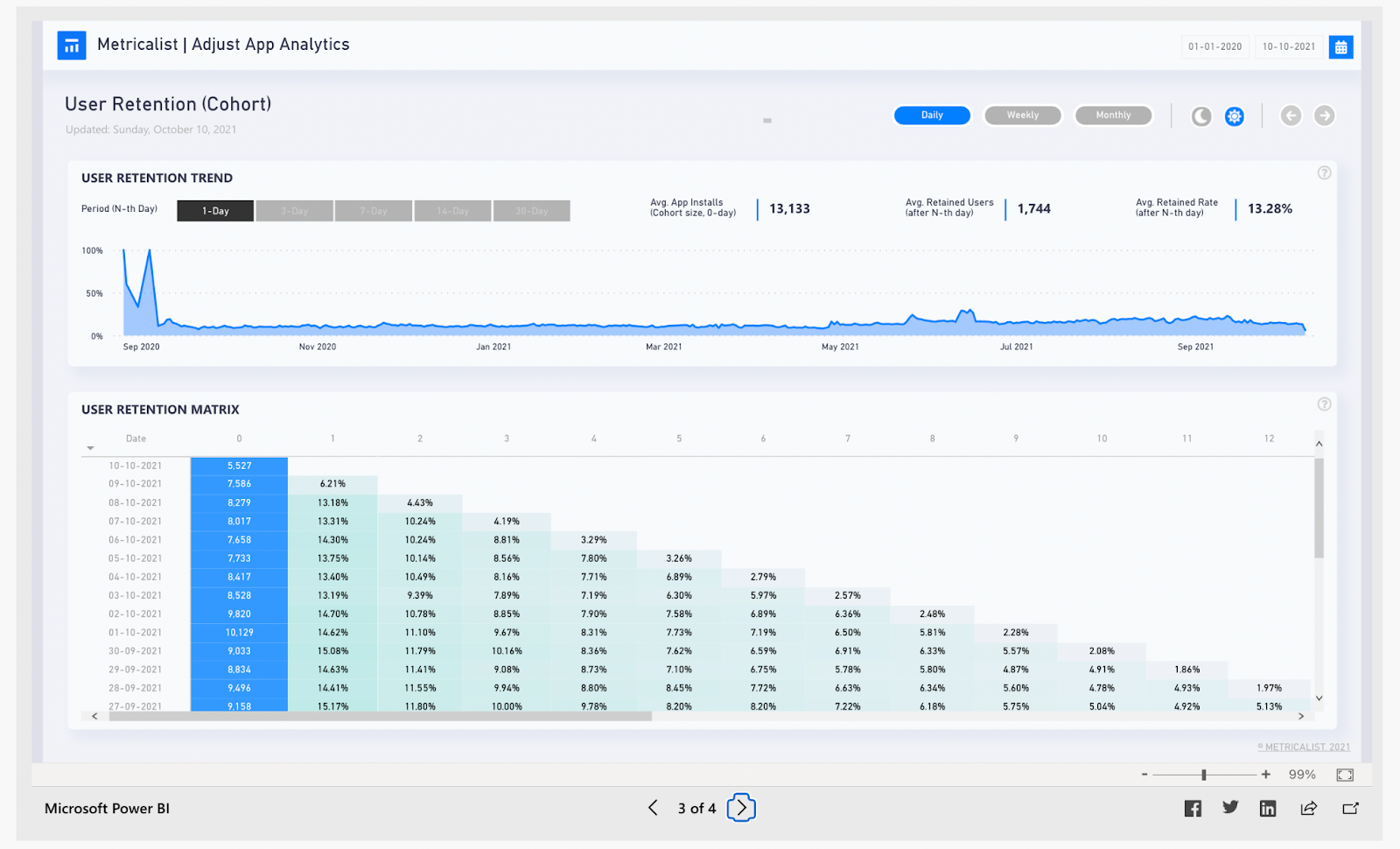Go to the next report page
The width and height of the screenshot is (1400, 849).
pyautogui.click(x=740, y=808)
